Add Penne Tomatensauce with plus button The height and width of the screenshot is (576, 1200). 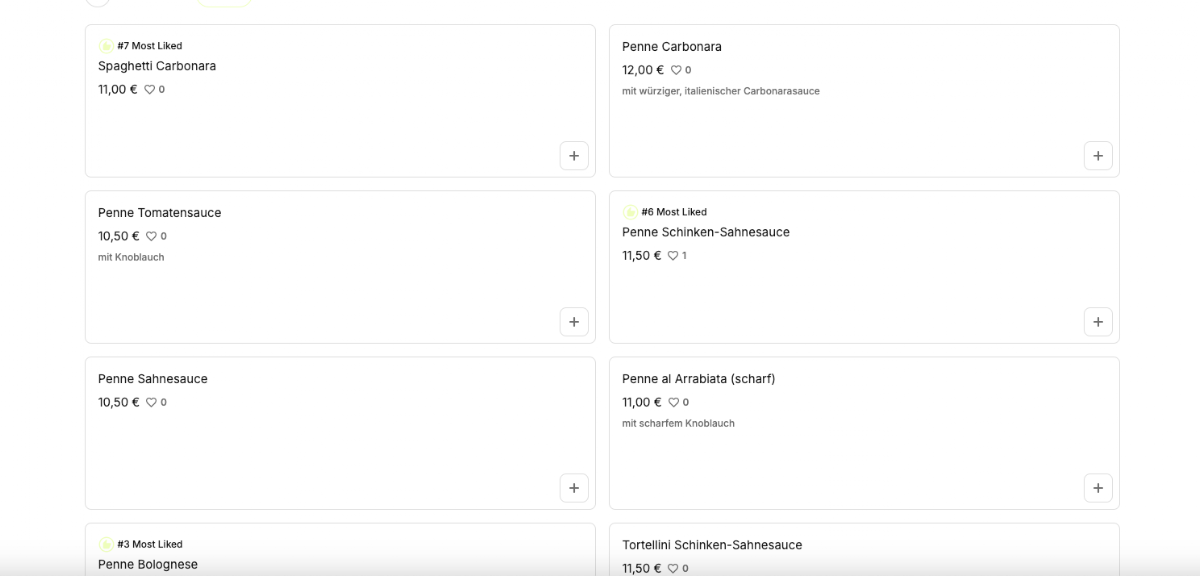pos(574,322)
